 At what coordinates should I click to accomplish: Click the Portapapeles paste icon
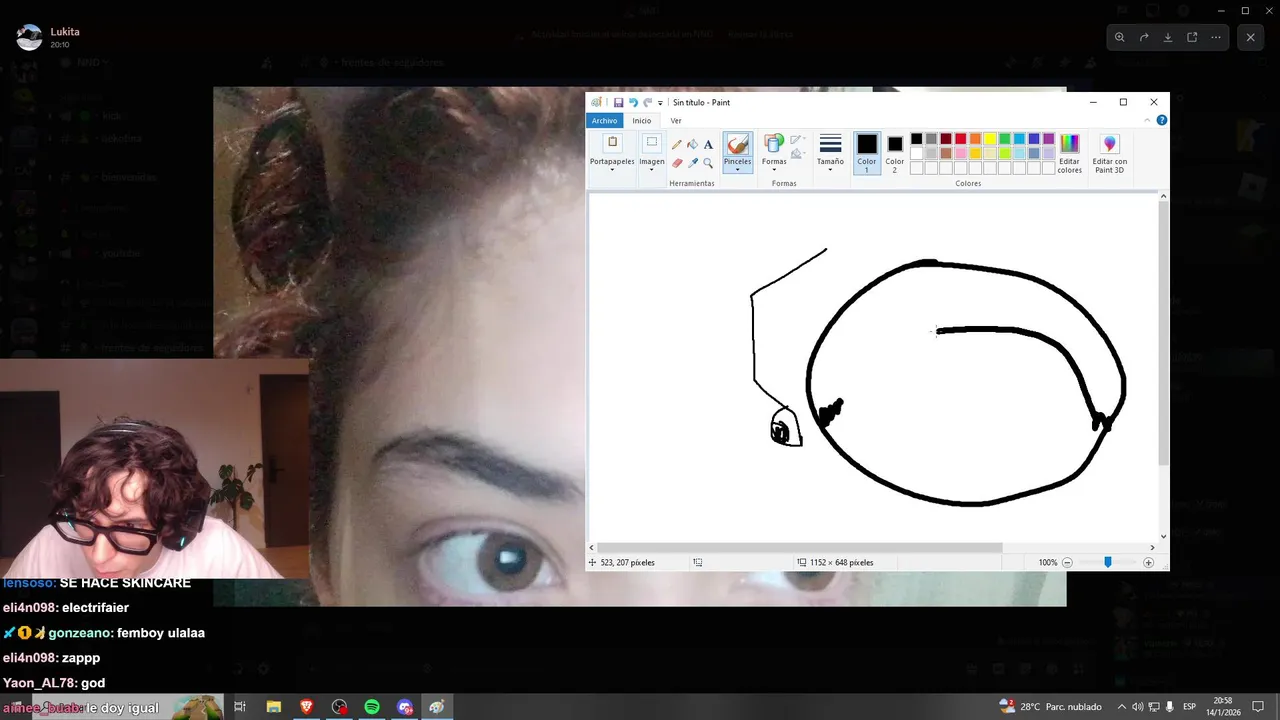[x=612, y=143]
